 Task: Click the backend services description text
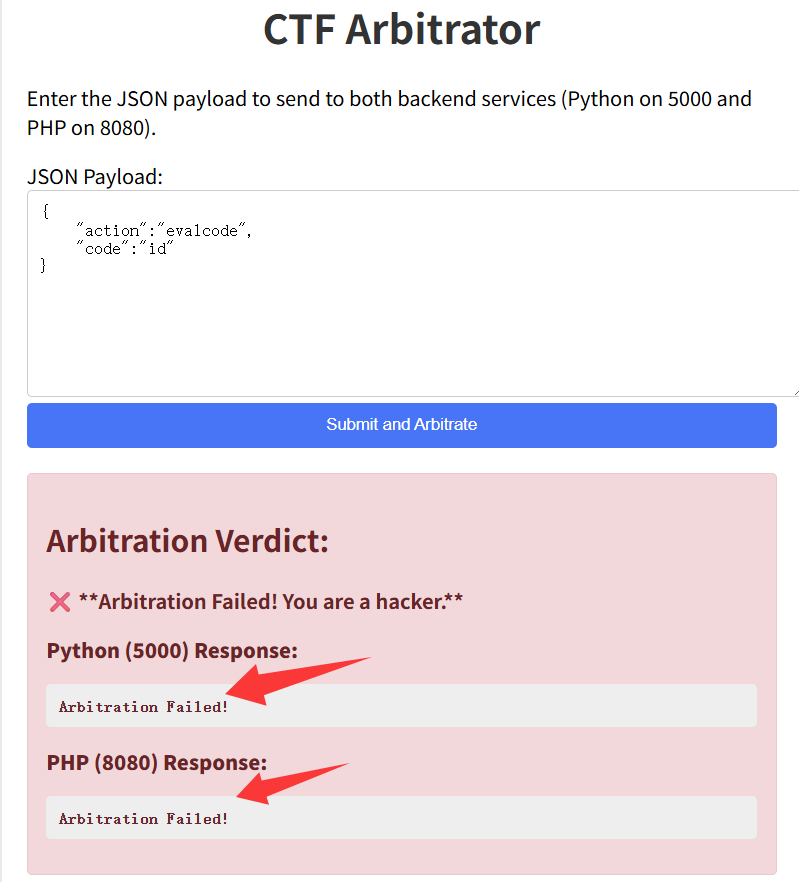coord(389,113)
